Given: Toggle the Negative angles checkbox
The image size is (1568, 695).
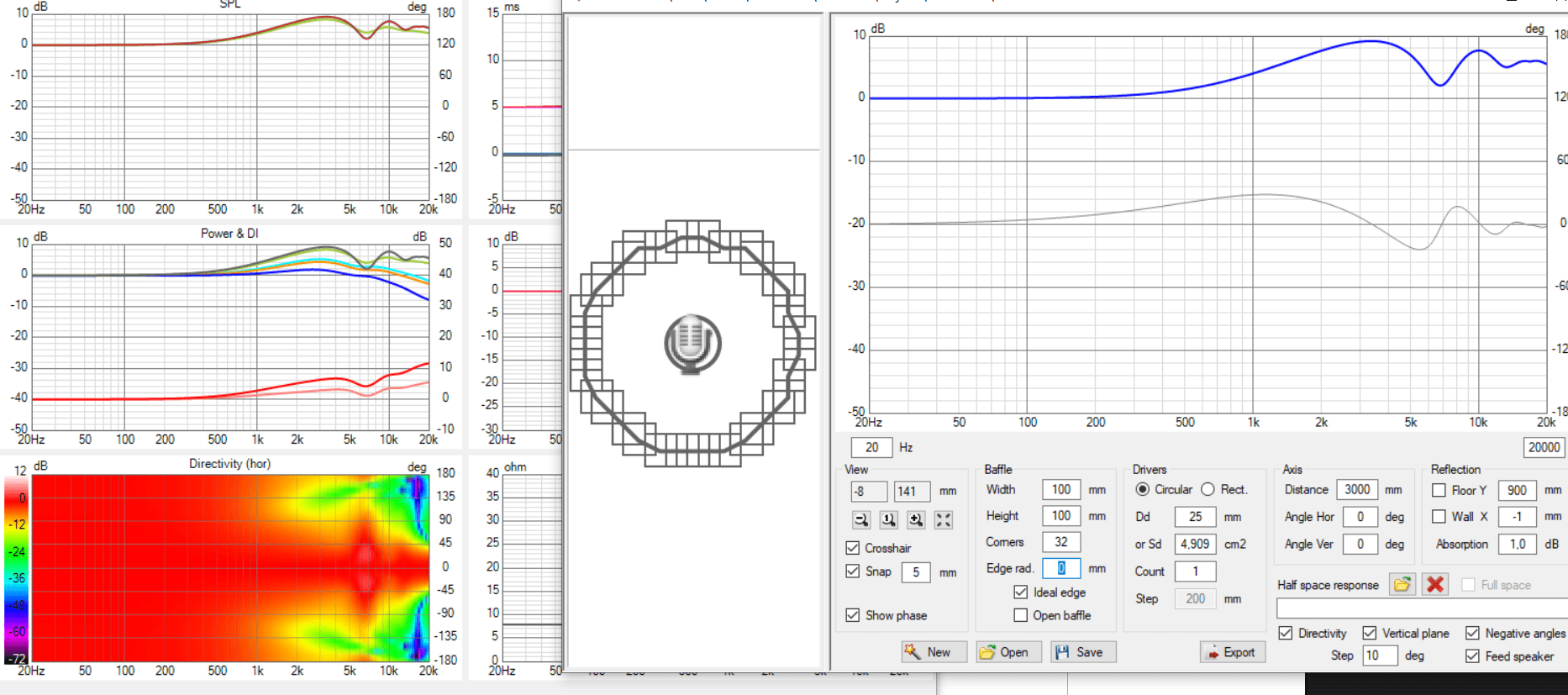Looking at the screenshot, I should tap(1472, 633).
